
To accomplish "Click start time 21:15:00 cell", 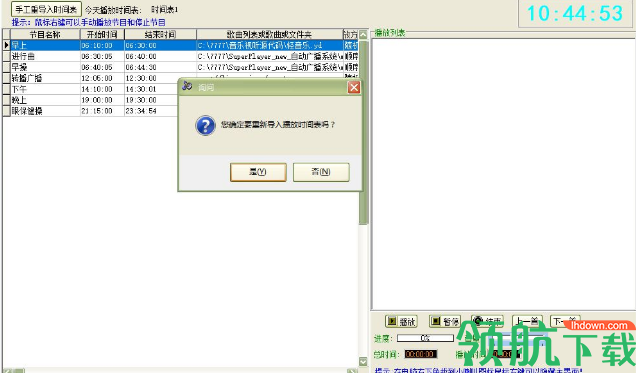I will (x=102, y=111).
